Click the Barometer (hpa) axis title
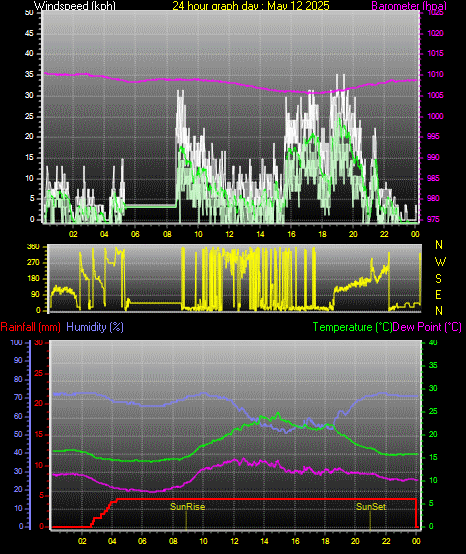This screenshot has height=554, width=466. point(409,5)
